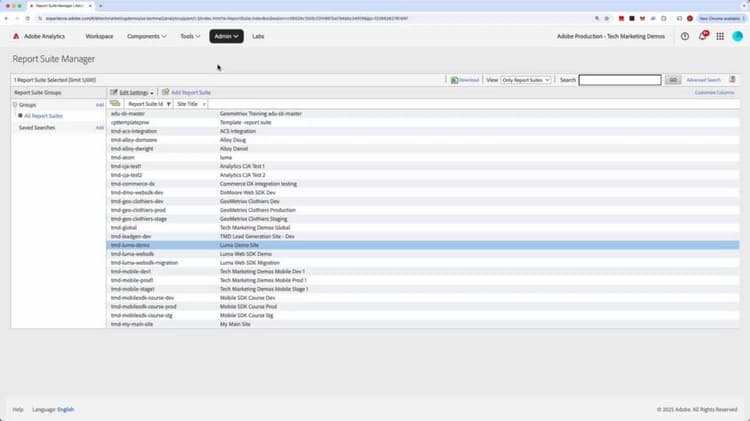Expand the Edit Settings dropdown arrow
The image size is (750, 421).
152,93
